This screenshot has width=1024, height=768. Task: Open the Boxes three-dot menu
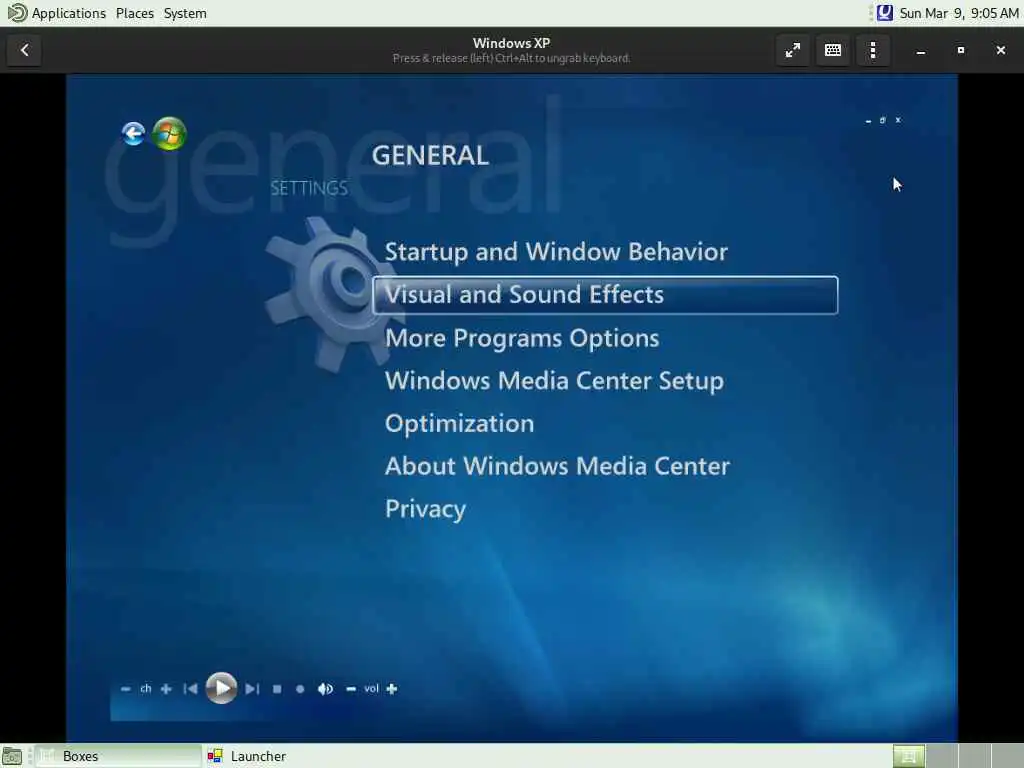point(873,50)
